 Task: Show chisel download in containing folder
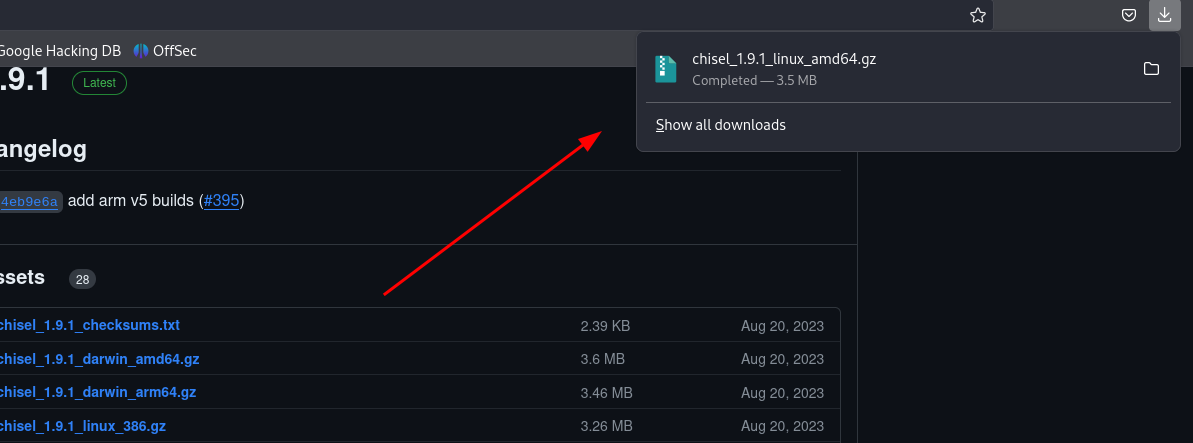click(1151, 69)
